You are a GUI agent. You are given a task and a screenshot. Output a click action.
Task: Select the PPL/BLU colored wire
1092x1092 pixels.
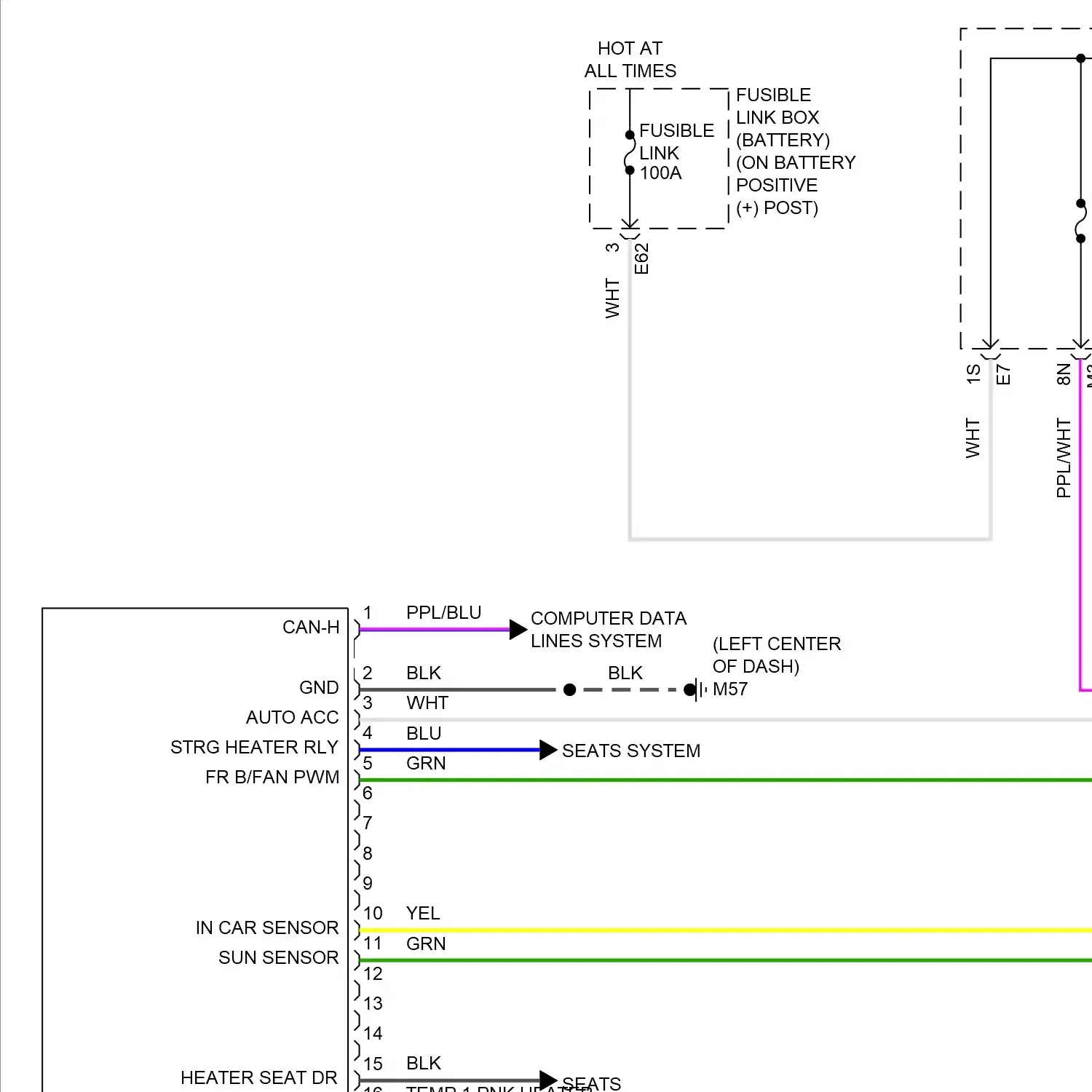click(437, 629)
